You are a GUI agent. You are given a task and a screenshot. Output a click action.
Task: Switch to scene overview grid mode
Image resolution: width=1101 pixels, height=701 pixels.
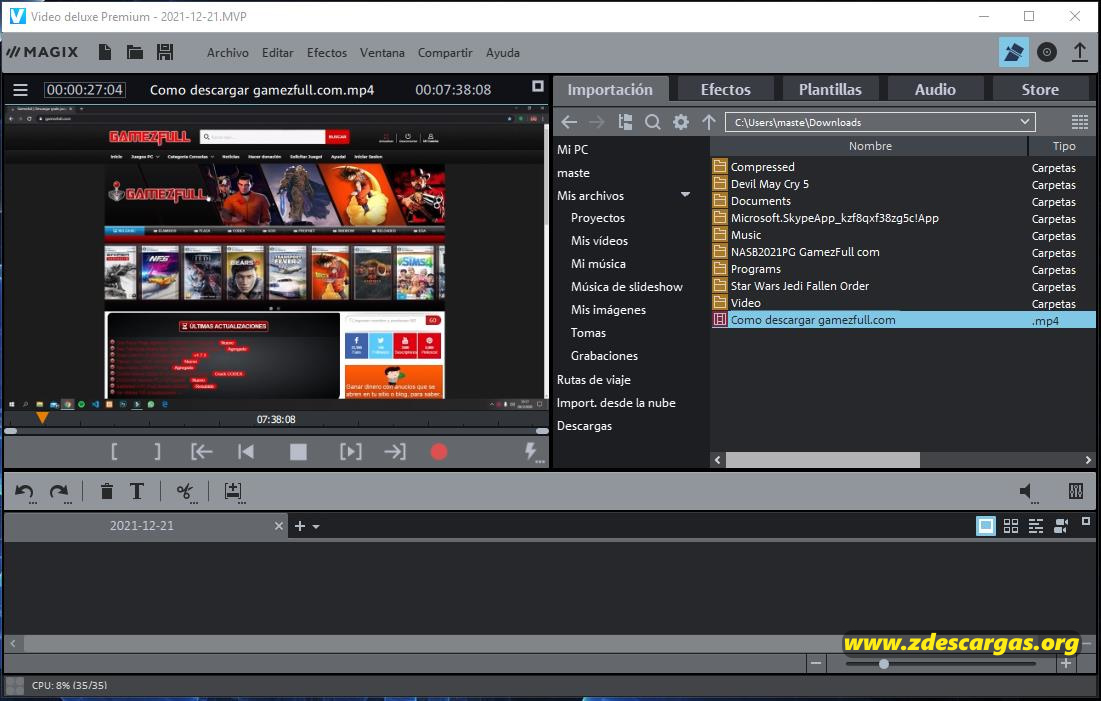click(x=1011, y=525)
